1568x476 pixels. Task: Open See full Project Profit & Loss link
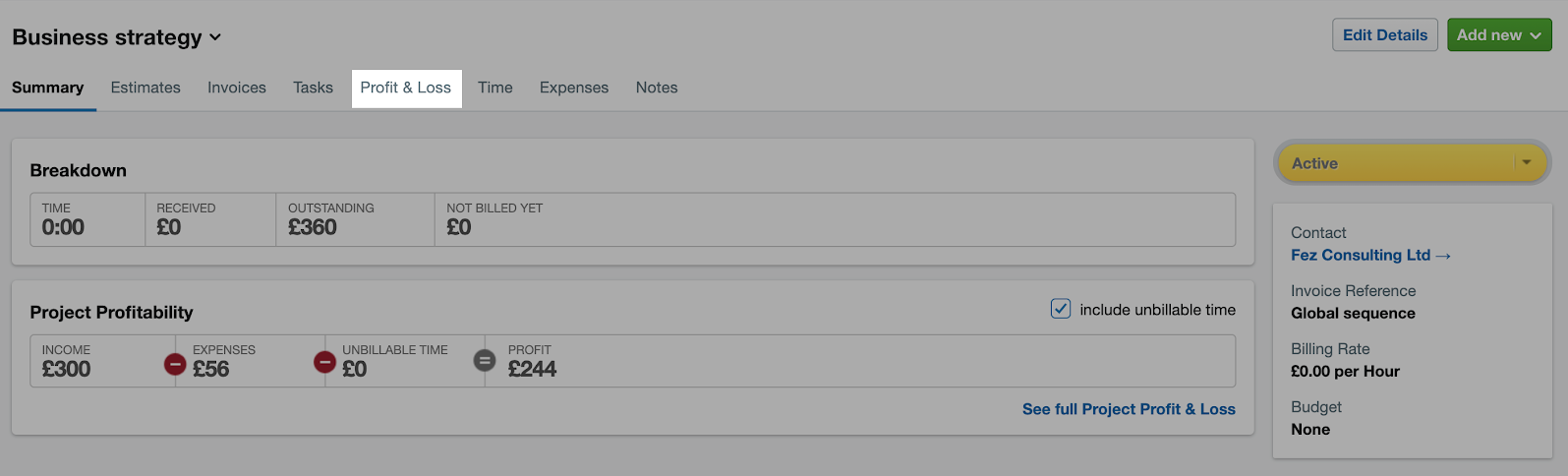click(x=1129, y=409)
